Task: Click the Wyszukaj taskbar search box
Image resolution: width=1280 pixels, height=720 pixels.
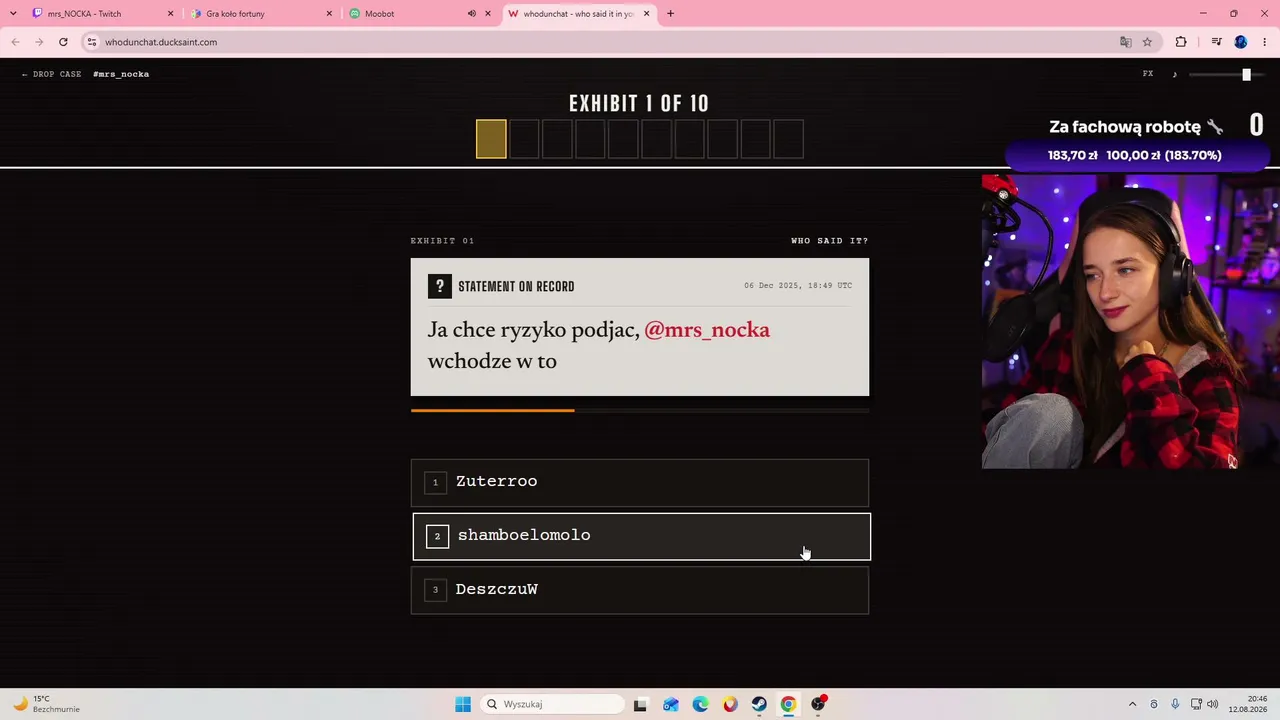Action: click(552, 704)
